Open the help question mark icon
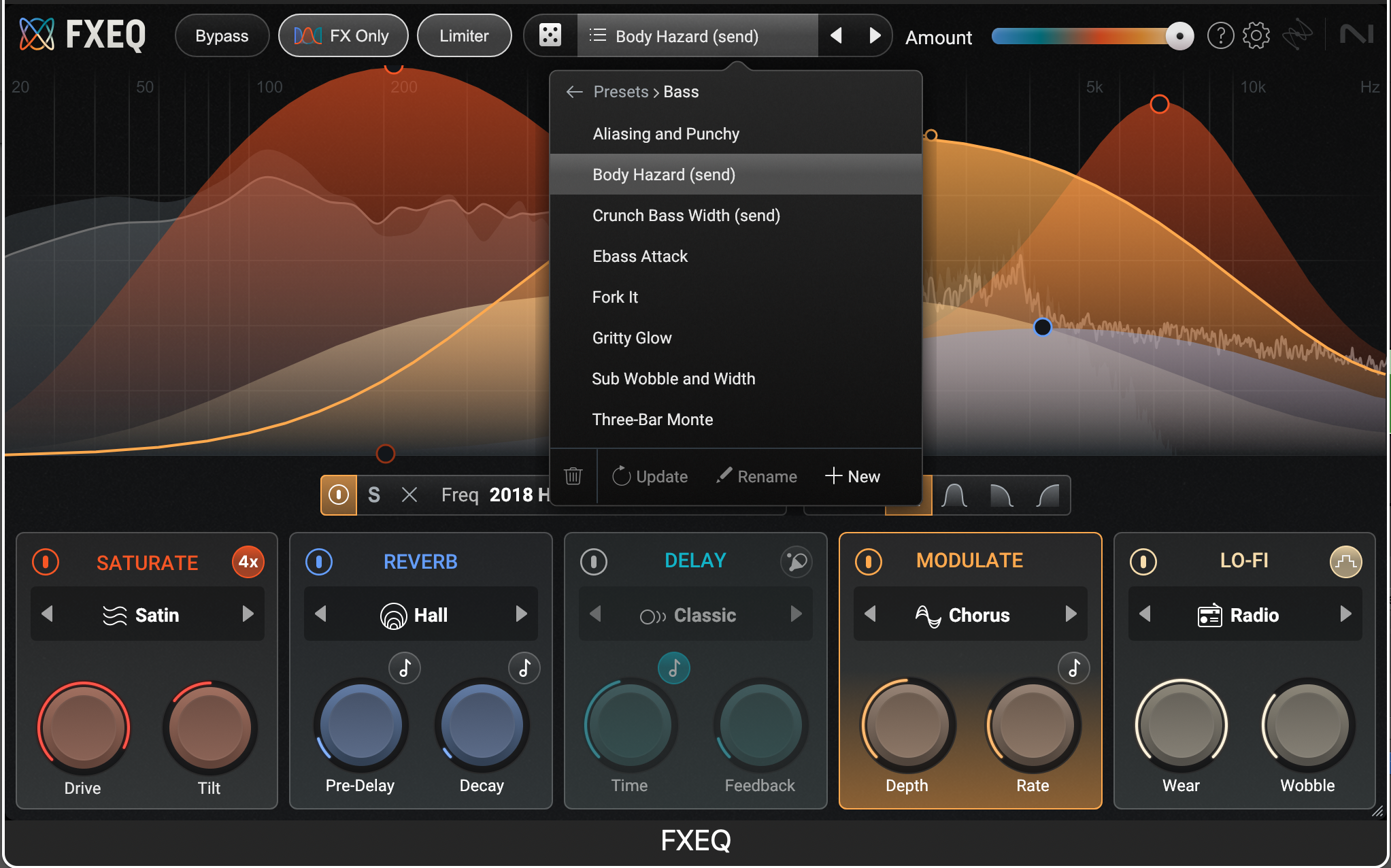 [1220, 35]
